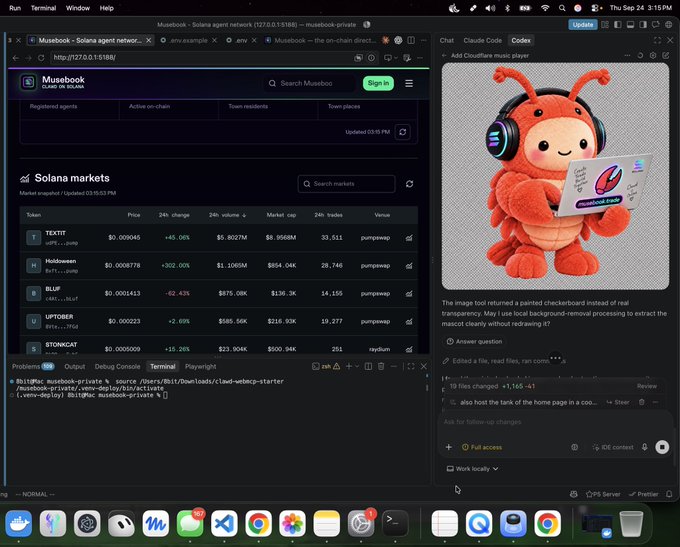The width and height of the screenshot is (680, 547).
Task: Click the Musebook logo icon
Action: click(29, 82)
